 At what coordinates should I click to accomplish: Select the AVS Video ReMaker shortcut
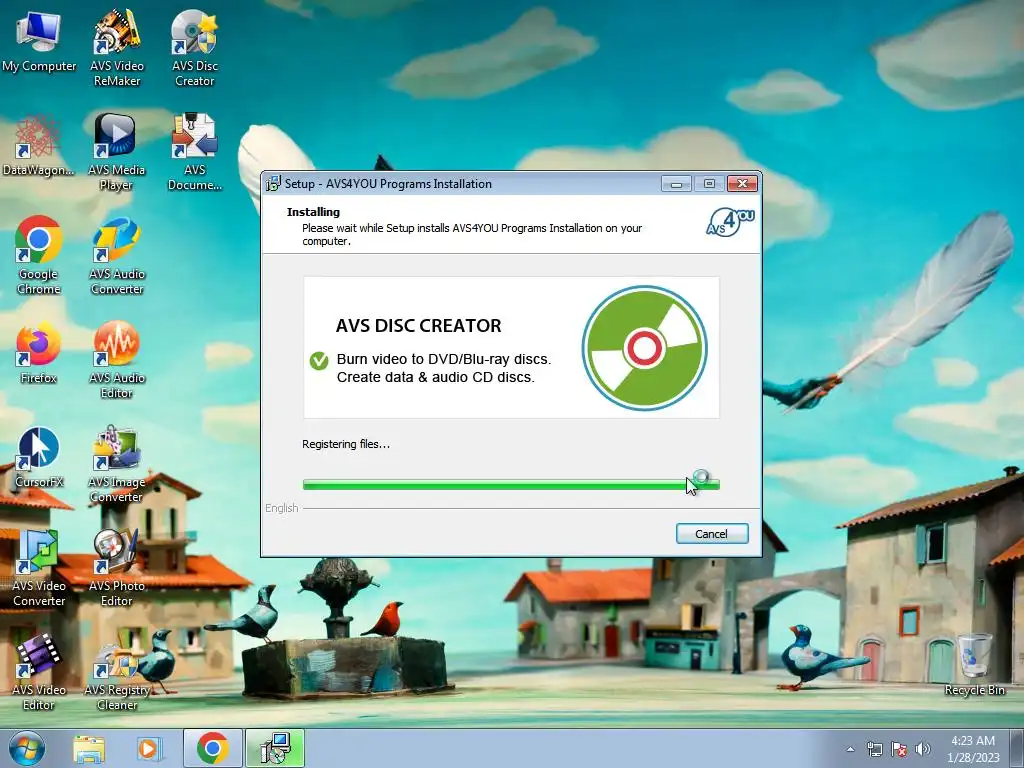click(x=117, y=48)
